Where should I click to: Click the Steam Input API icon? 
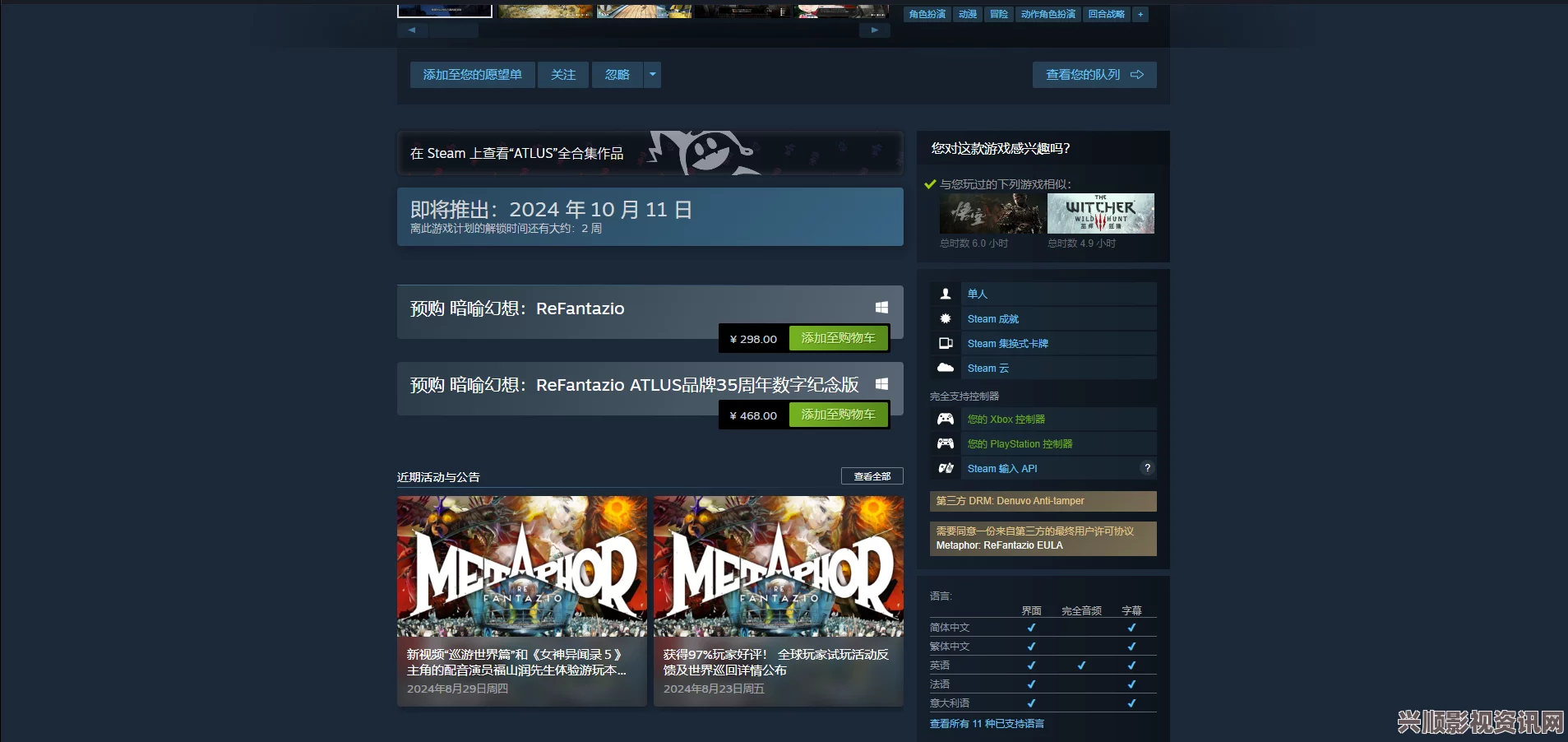[946, 468]
